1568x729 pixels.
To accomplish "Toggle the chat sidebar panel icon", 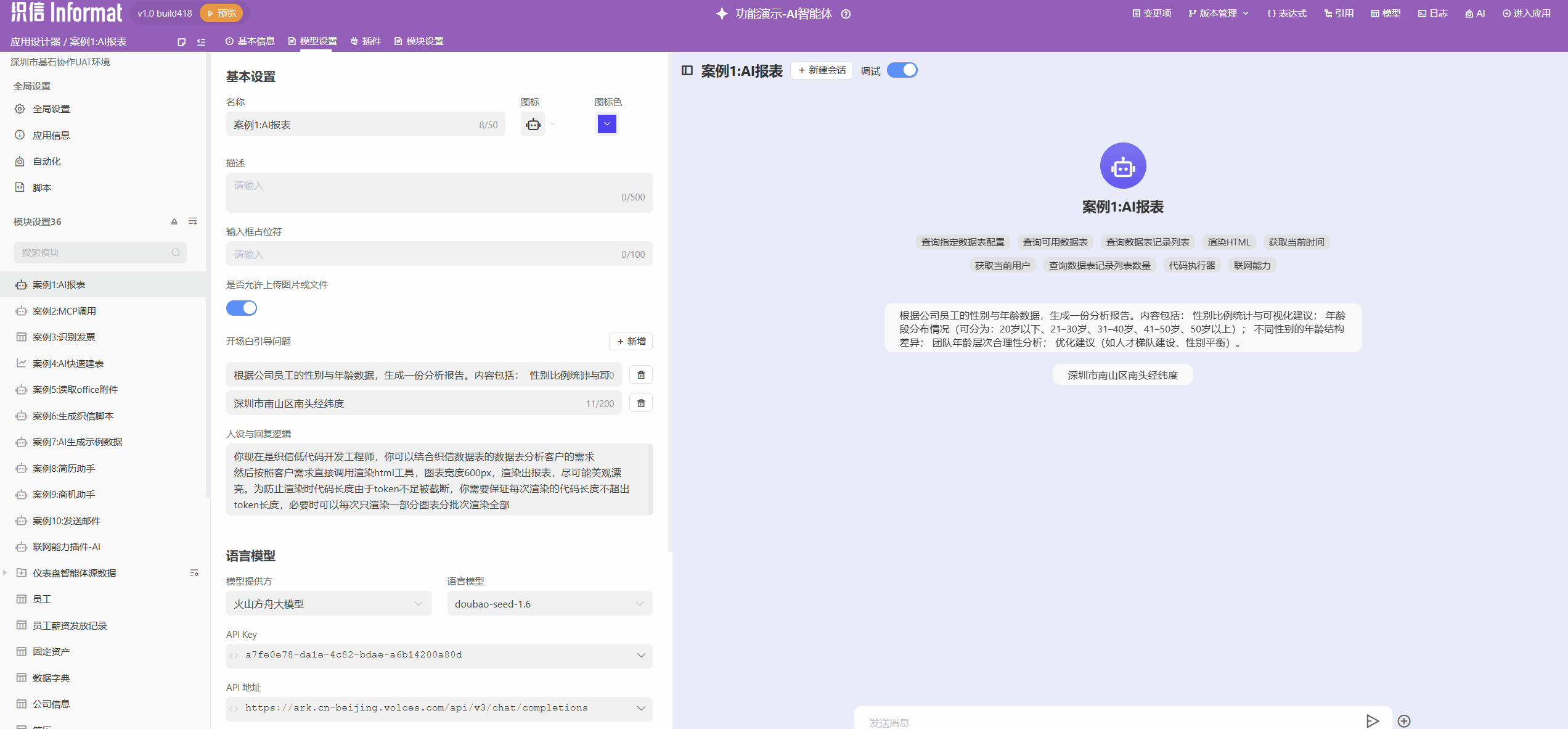I will [687, 71].
